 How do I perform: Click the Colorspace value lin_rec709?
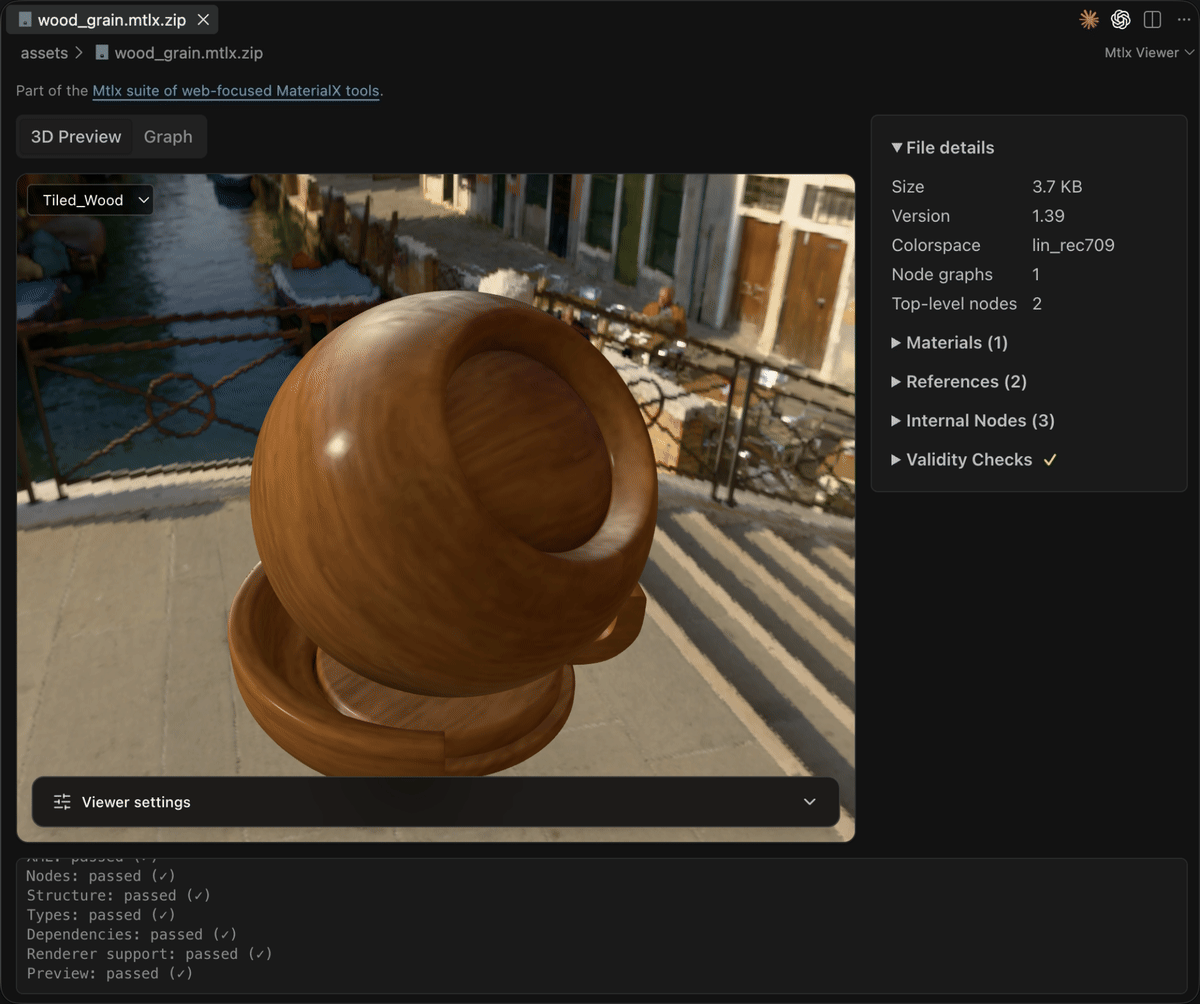1073,245
